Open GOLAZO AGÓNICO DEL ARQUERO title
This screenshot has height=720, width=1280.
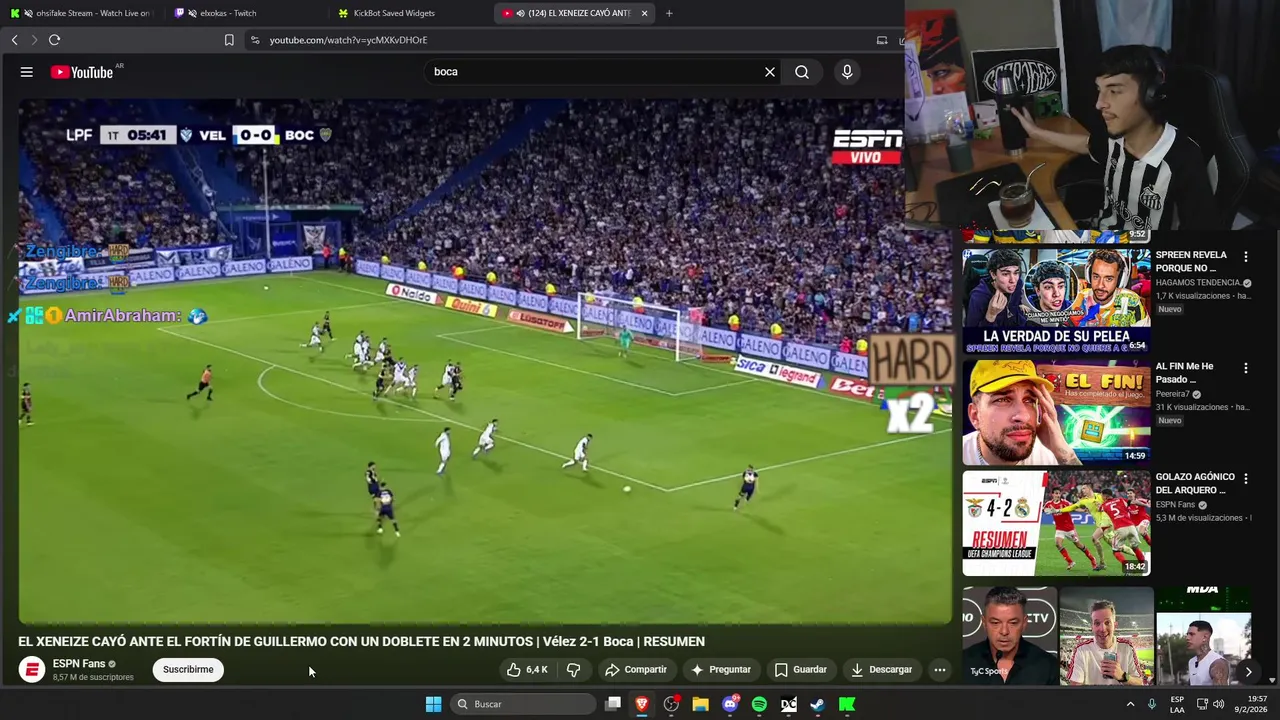point(1196,483)
